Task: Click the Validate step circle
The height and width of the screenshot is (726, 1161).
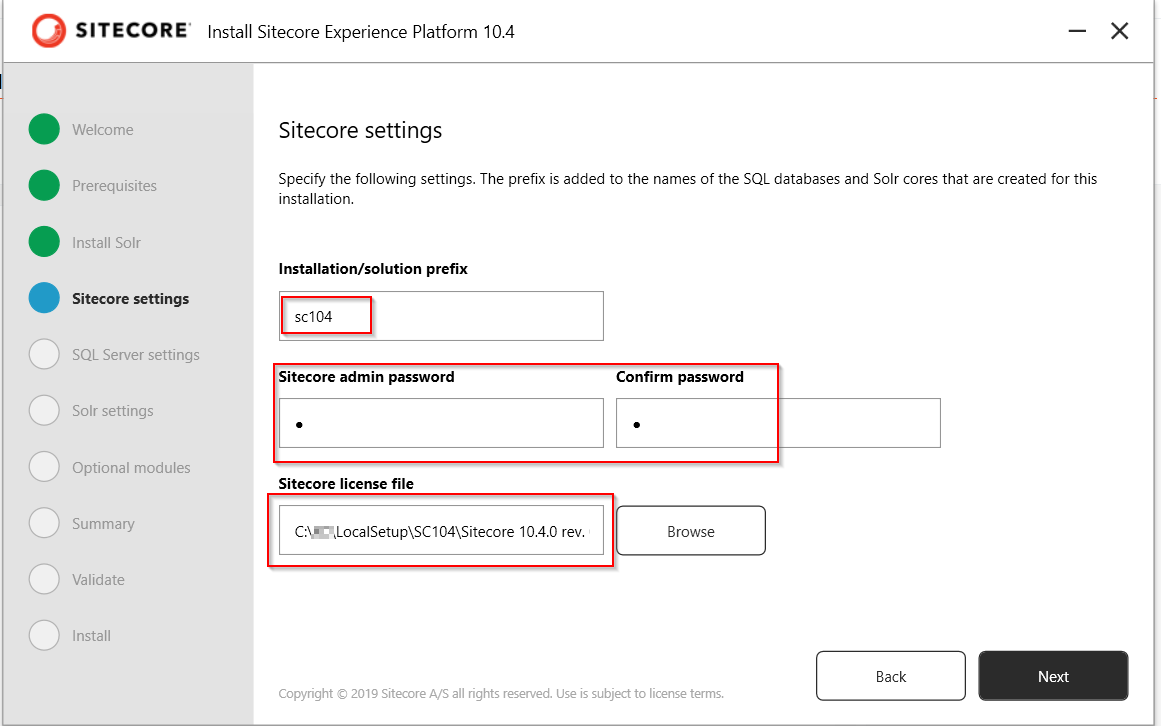Action: 44,579
